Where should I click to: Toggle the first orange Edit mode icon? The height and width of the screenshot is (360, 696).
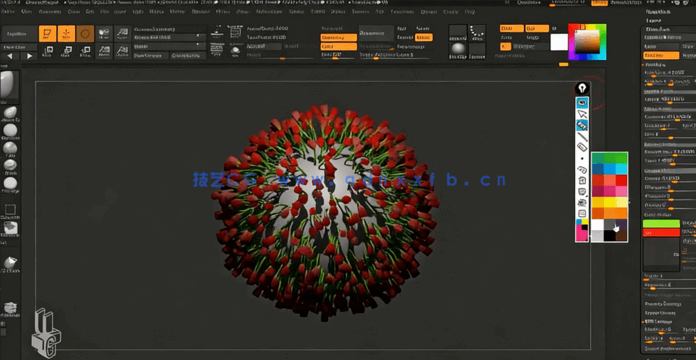tap(47, 34)
